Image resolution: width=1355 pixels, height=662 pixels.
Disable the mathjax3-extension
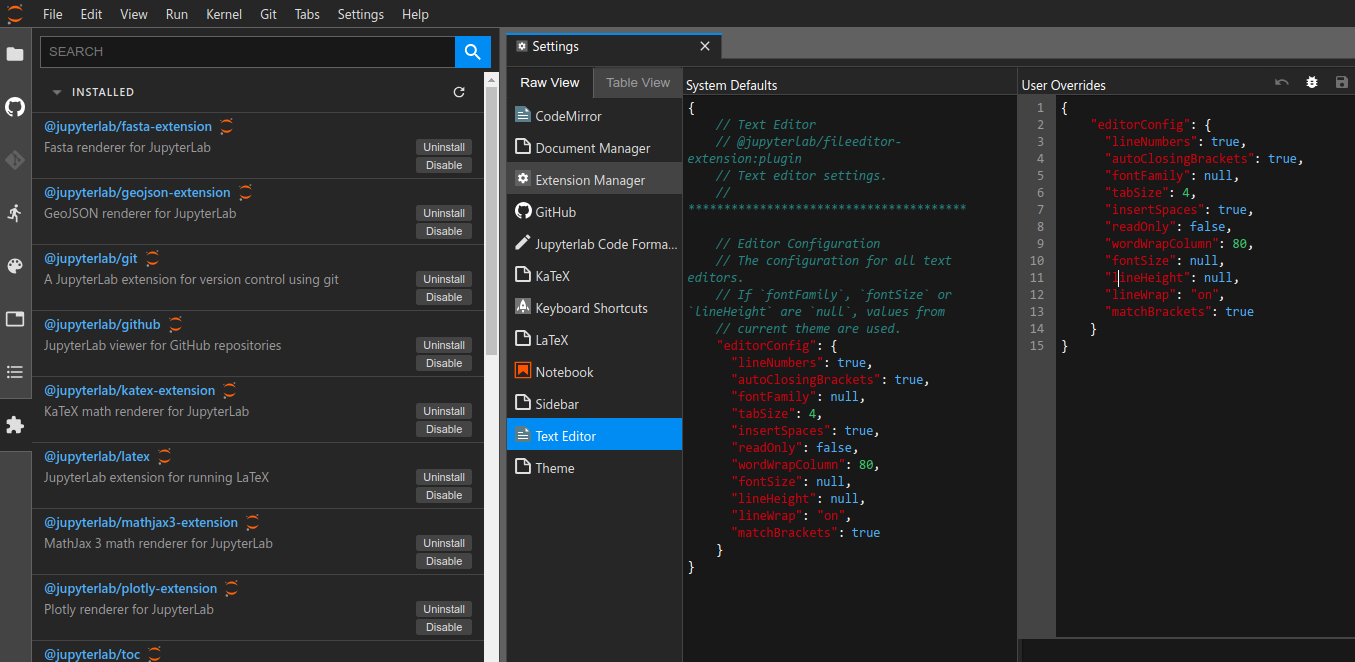tap(444, 561)
